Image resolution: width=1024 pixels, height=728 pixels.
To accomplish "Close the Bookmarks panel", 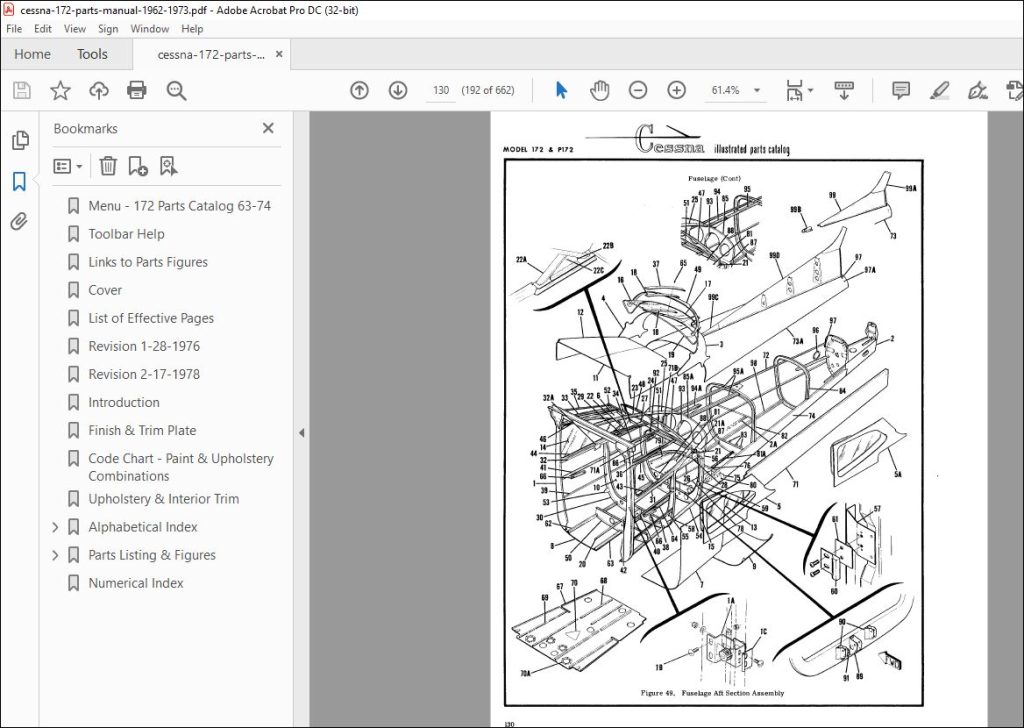I will [268, 128].
